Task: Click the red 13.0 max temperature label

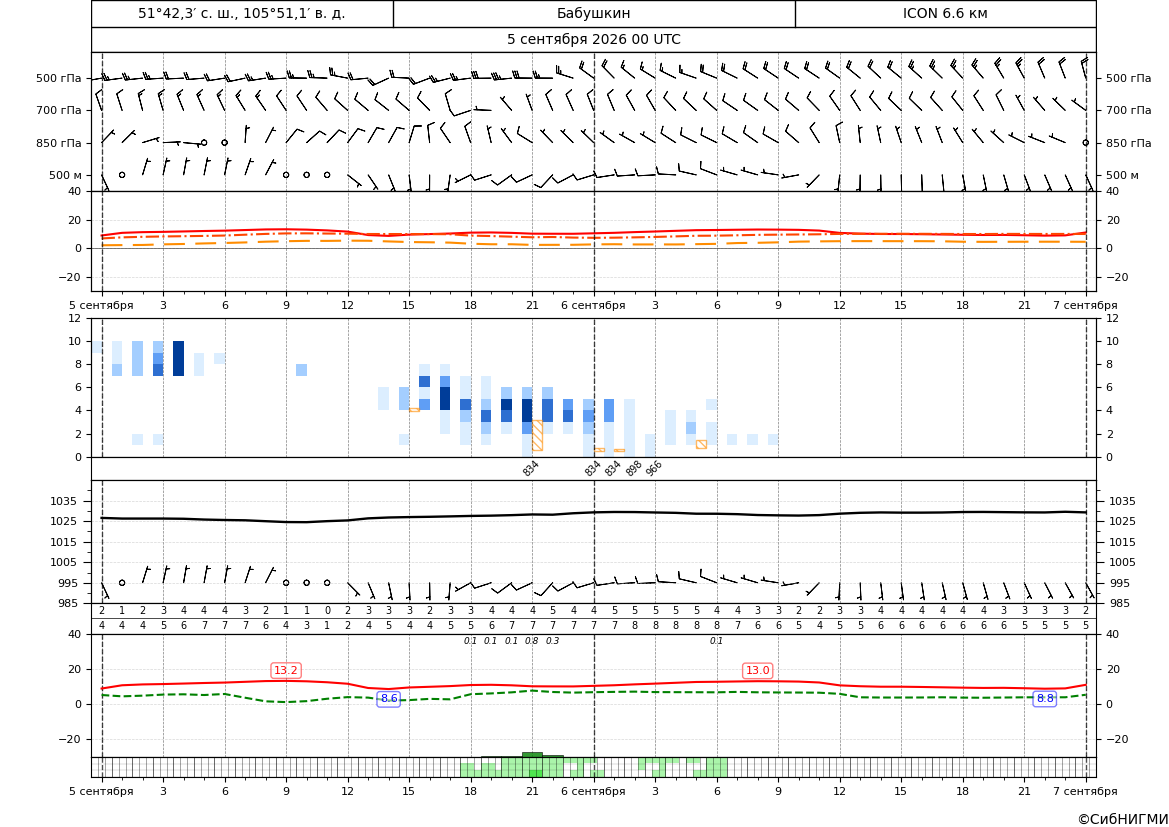Action: pyautogui.click(x=757, y=670)
